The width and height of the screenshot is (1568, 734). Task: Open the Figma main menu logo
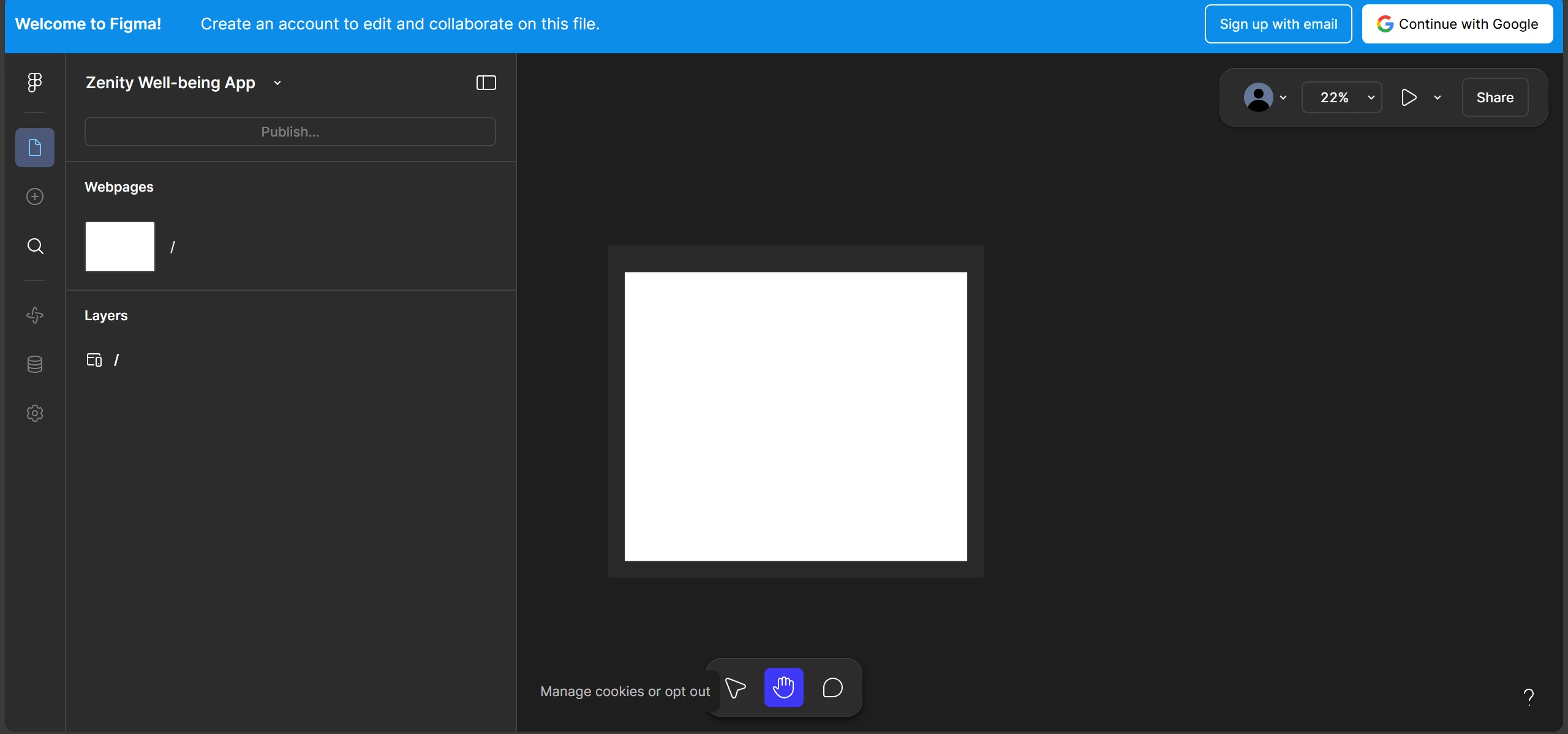click(x=35, y=82)
